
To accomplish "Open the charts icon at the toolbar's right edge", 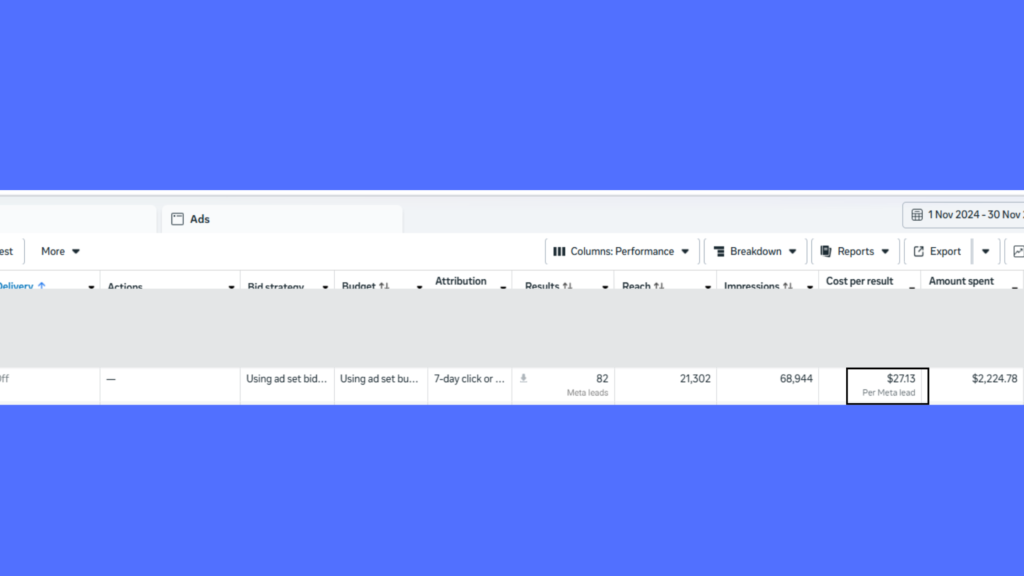I will coord(1017,252).
